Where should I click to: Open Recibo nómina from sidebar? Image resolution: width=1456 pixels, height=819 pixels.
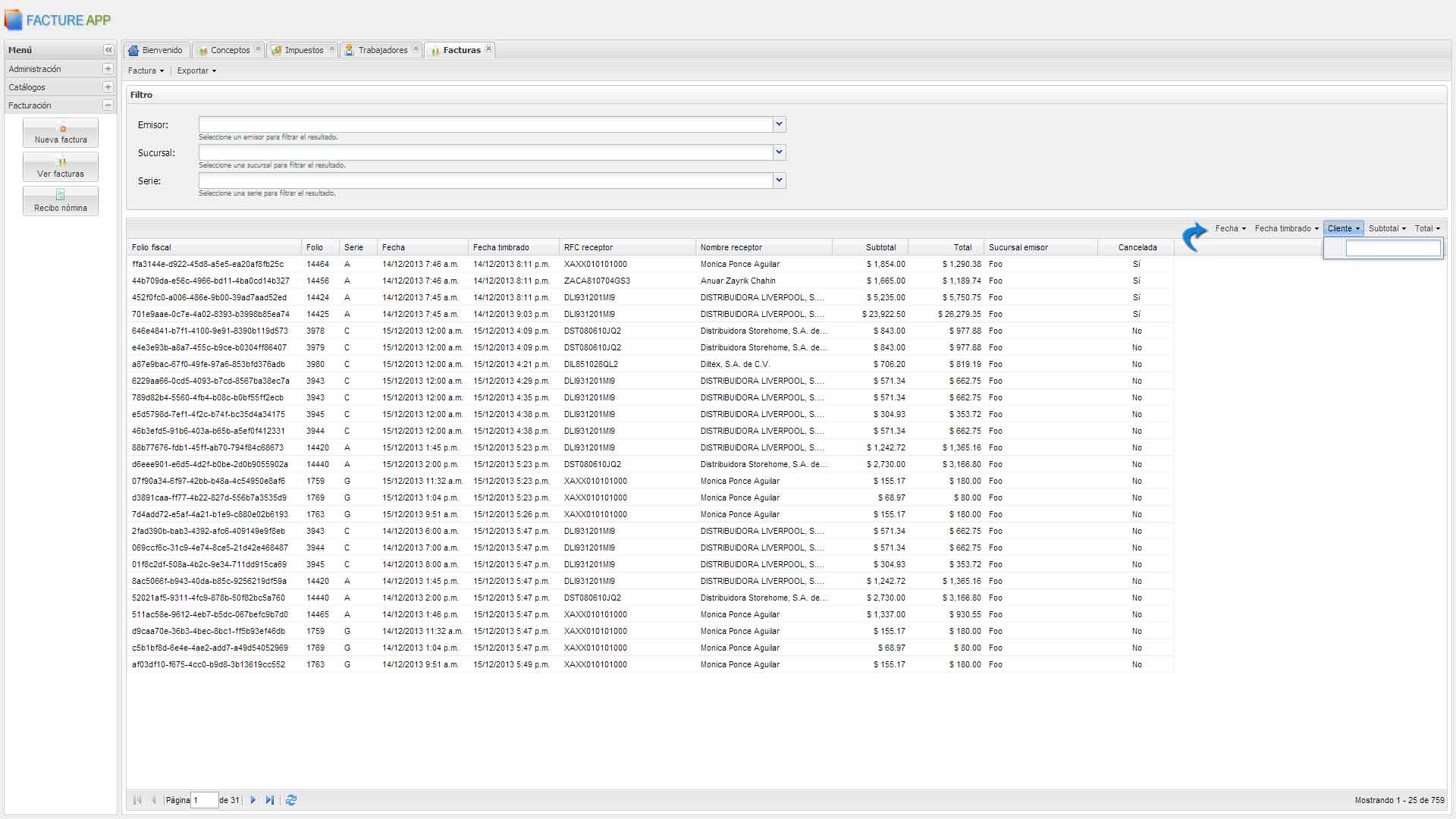(61, 201)
